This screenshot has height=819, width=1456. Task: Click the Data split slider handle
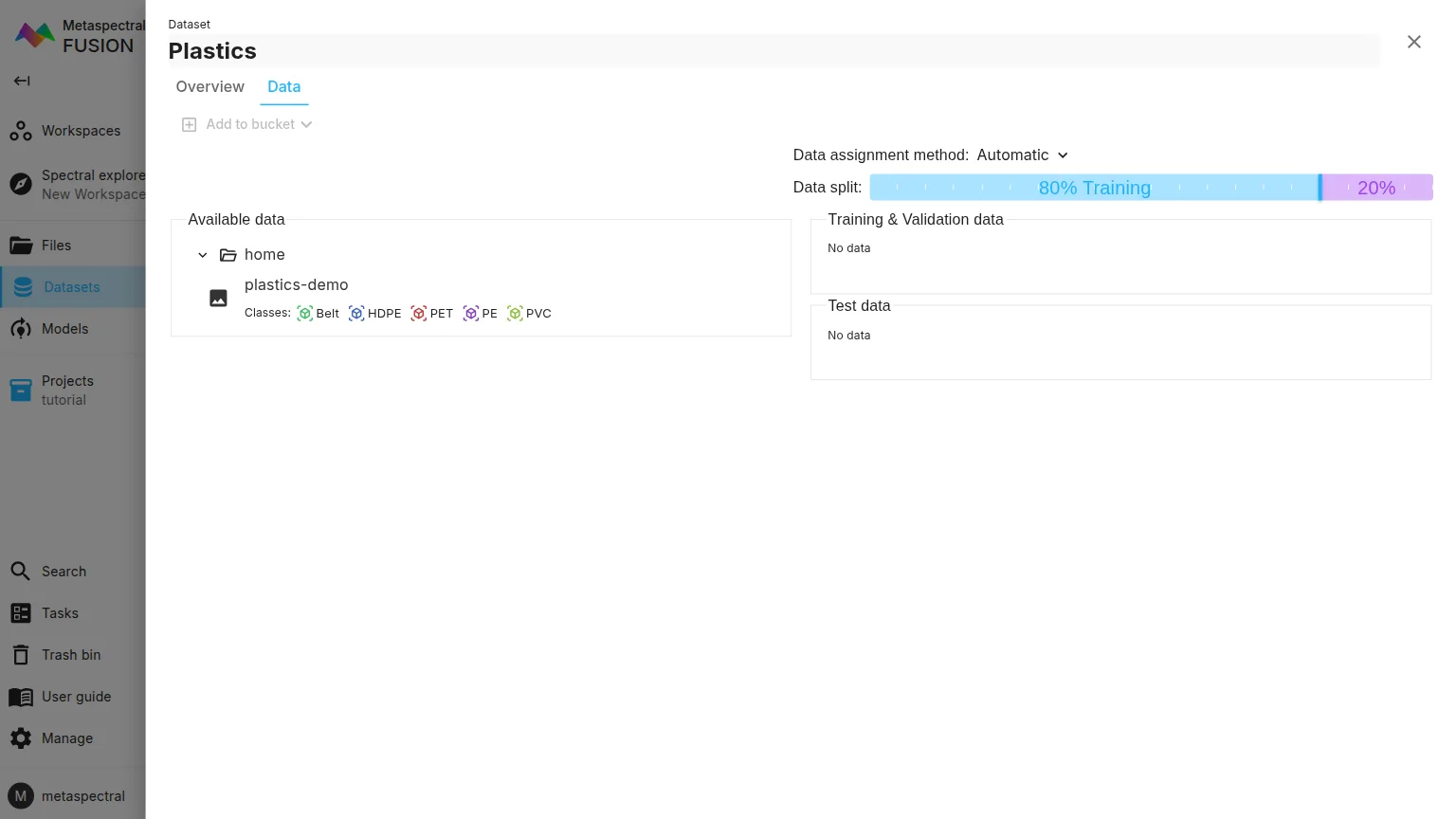1319,188
